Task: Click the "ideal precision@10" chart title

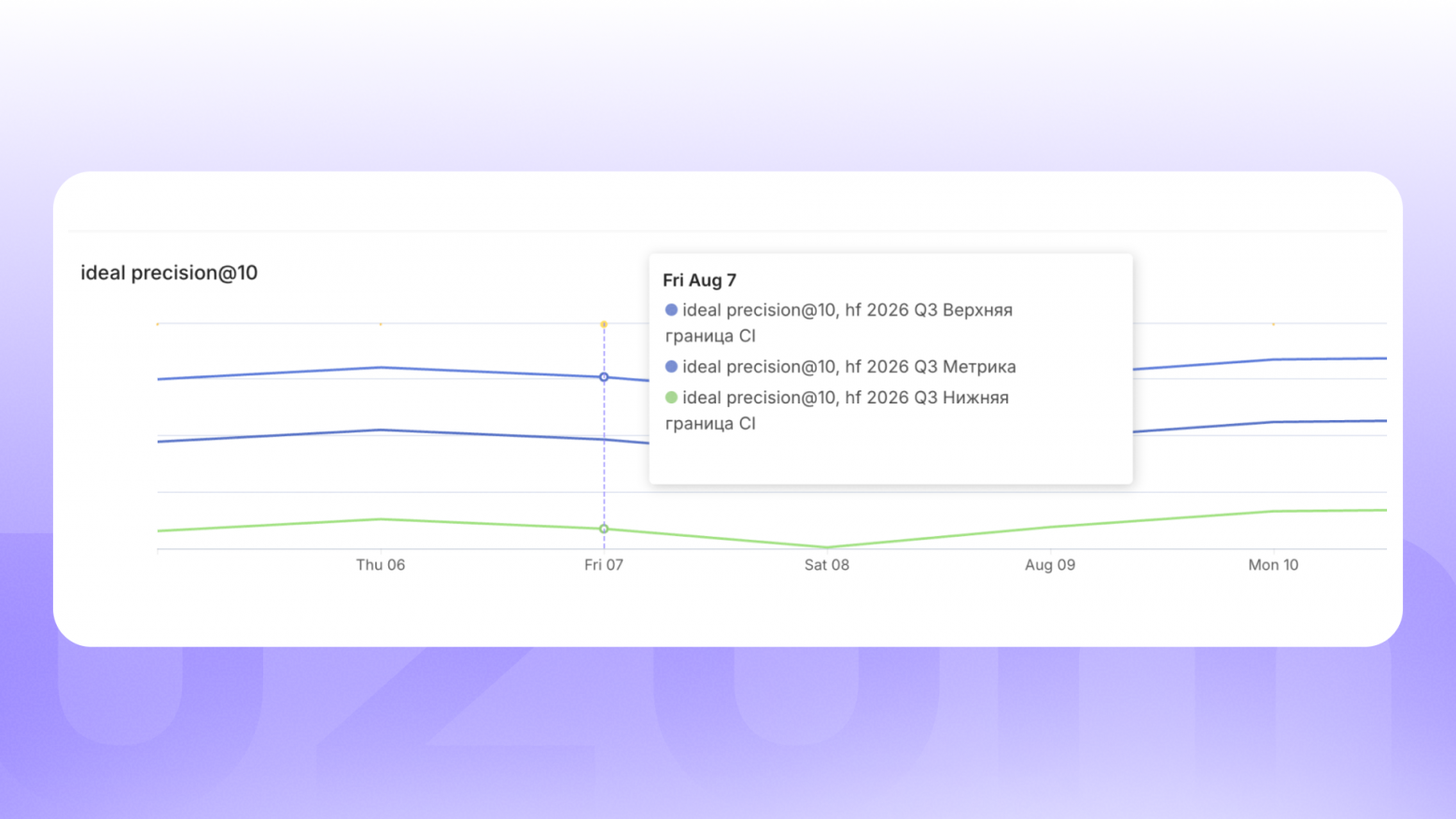Action: pos(169,273)
